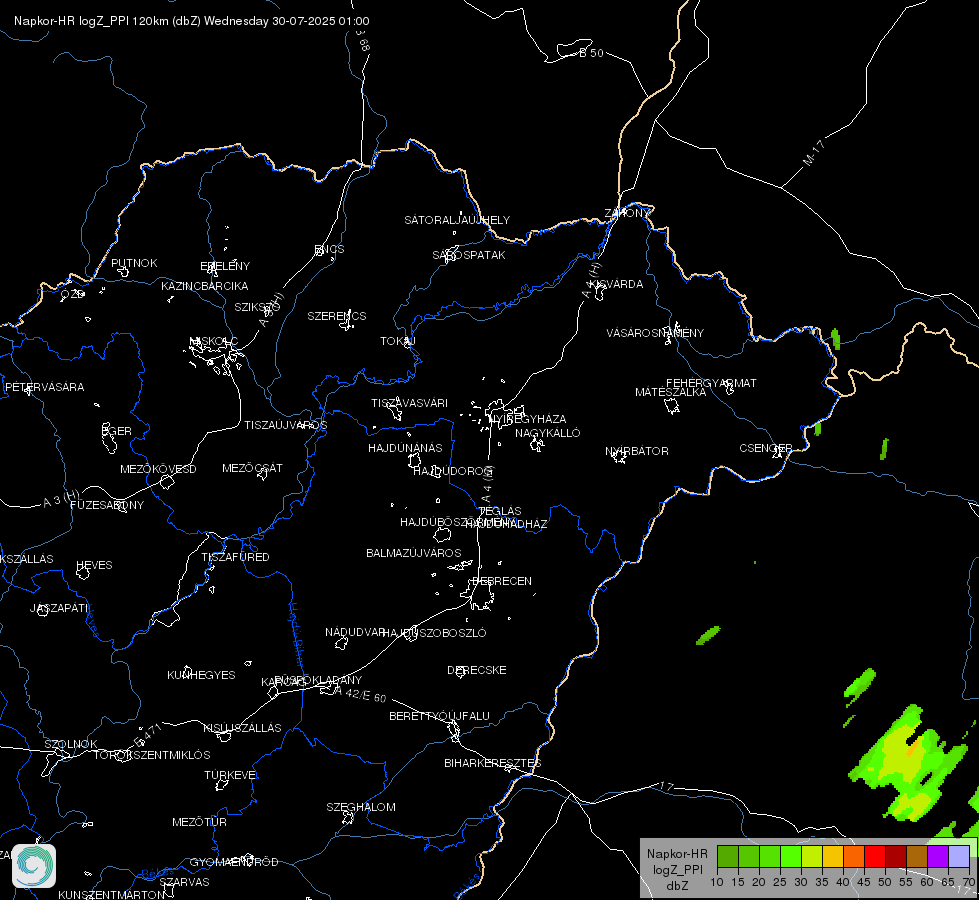Click the 'M-17' road label
The height and width of the screenshot is (900, 979).
coord(814,153)
